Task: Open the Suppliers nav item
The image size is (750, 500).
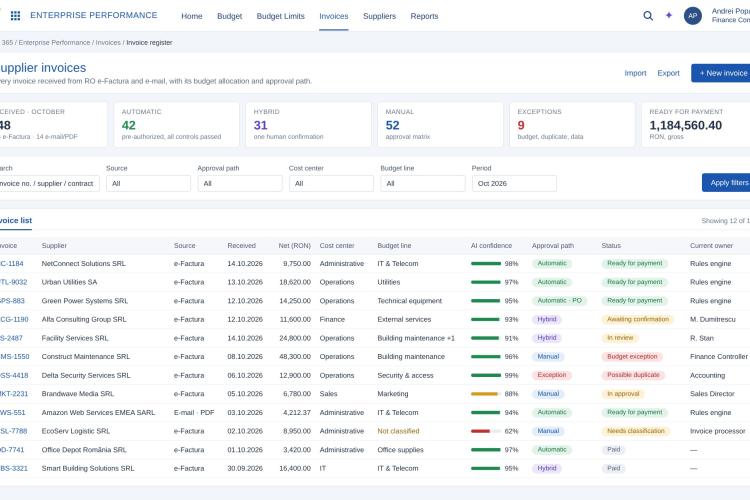Action: click(x=379, y=16)
